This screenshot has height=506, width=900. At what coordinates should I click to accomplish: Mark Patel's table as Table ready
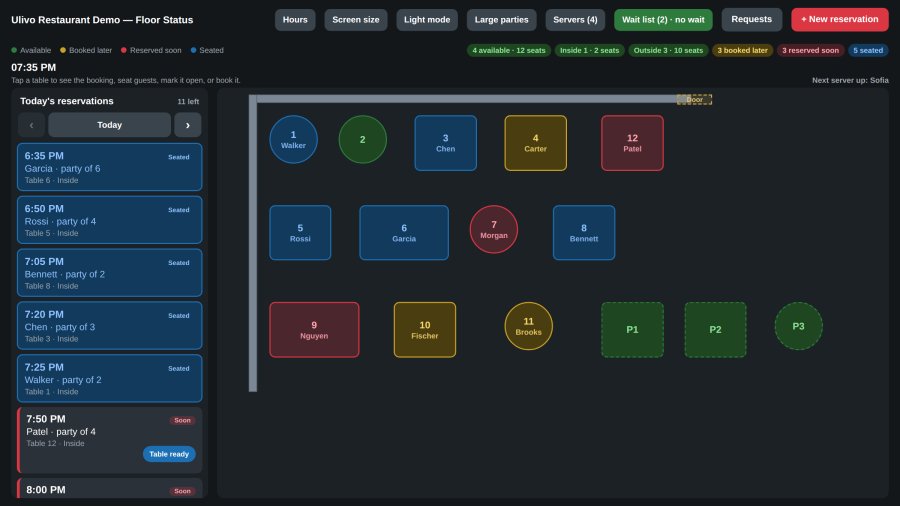click(169, 454)
